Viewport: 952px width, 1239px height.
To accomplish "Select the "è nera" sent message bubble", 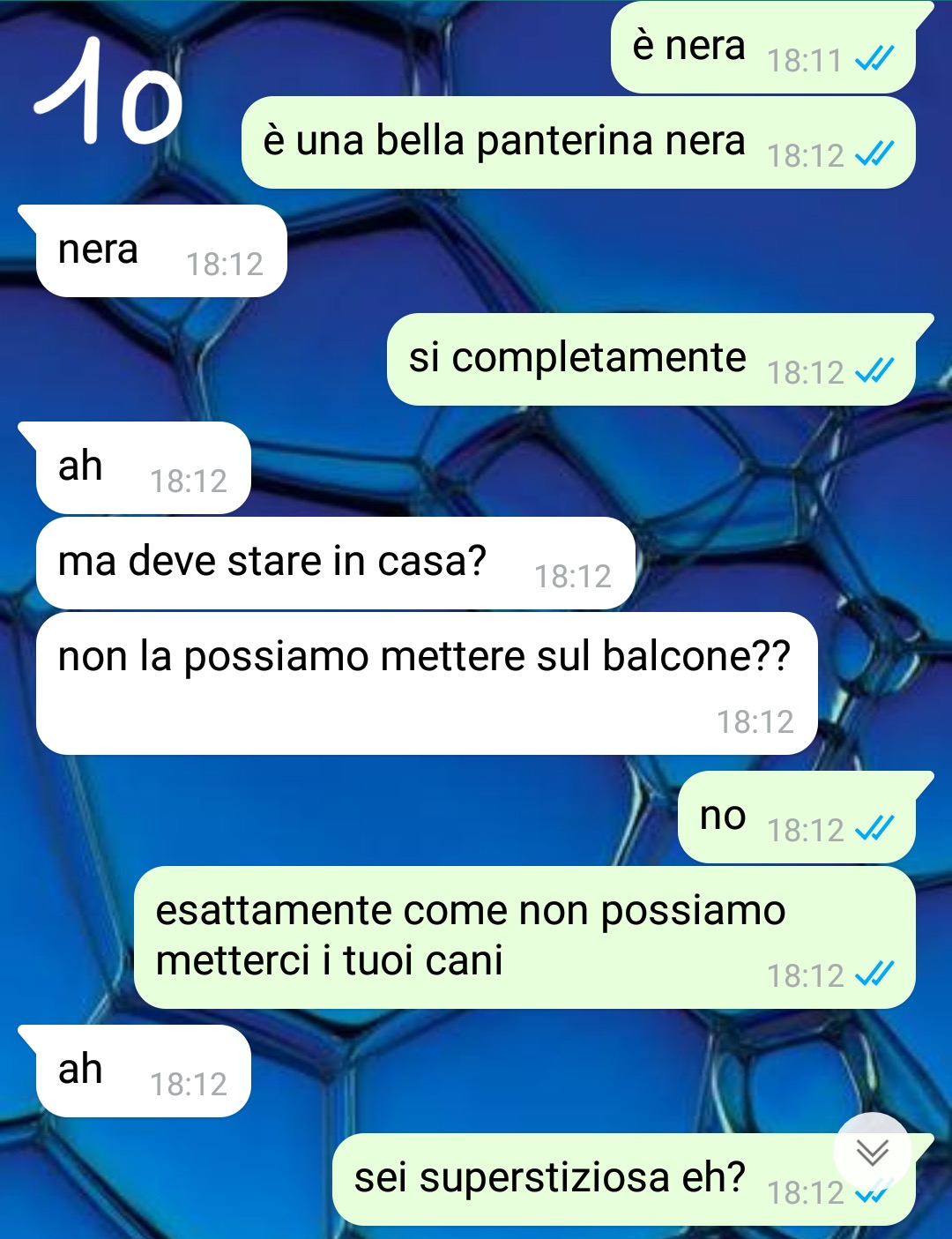I will point(763,48).
